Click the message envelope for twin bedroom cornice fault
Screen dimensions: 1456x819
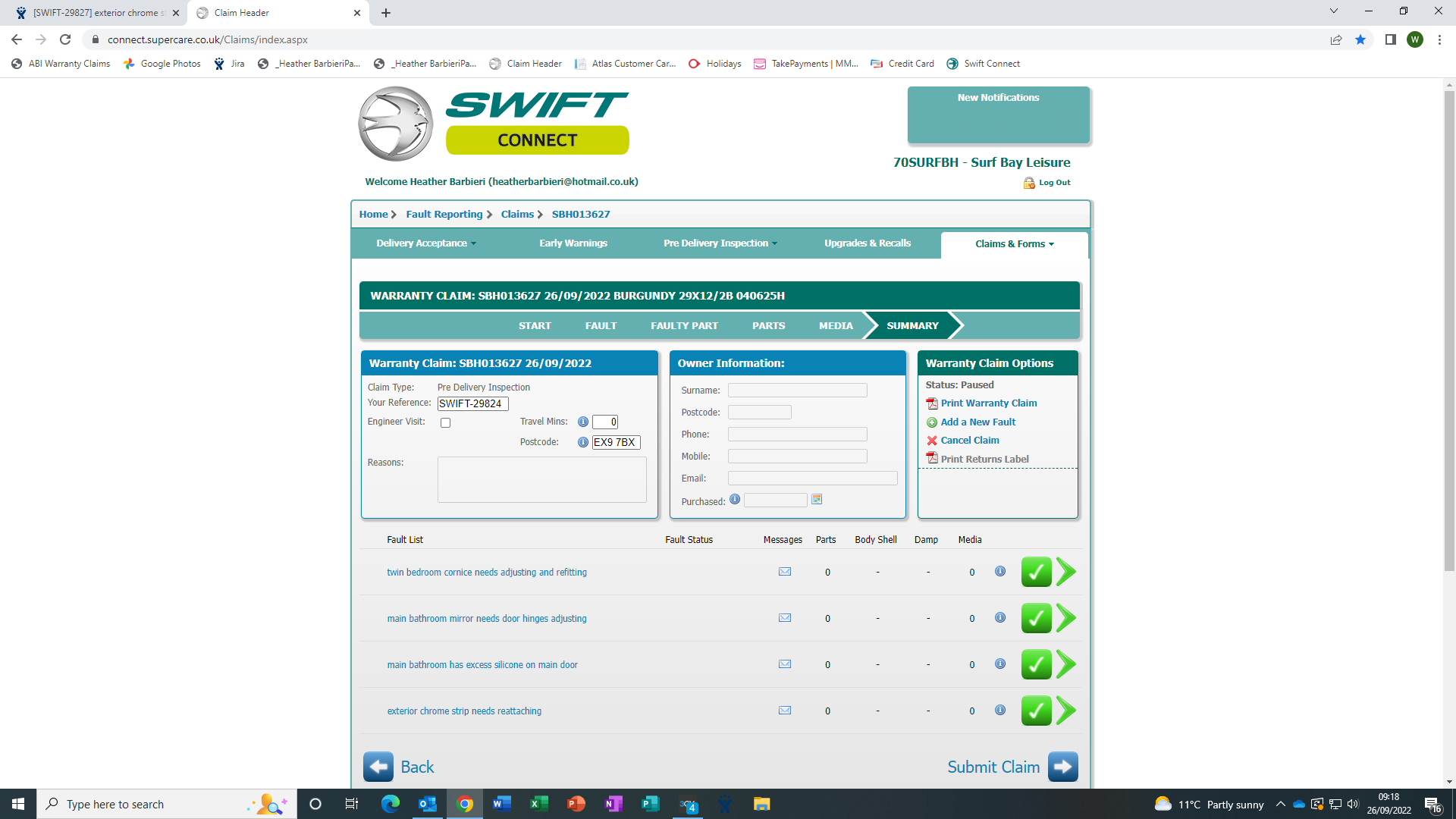click(x=785, y=572)
